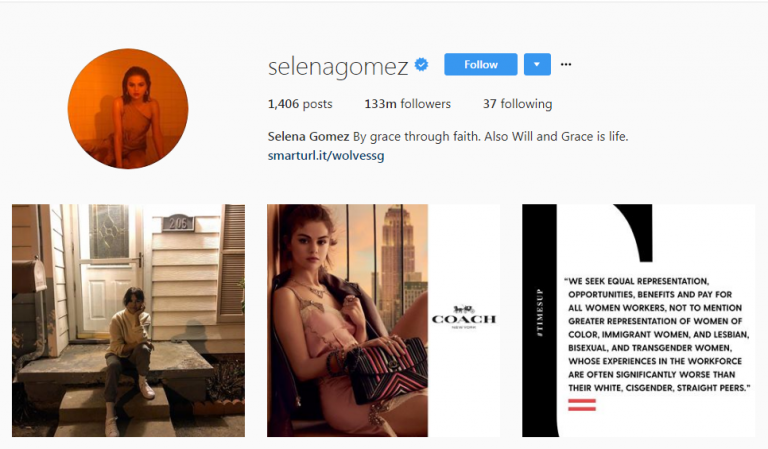
Task: Click the vertical #TIMESUP hashtag label
Action: tap(539, 312)
